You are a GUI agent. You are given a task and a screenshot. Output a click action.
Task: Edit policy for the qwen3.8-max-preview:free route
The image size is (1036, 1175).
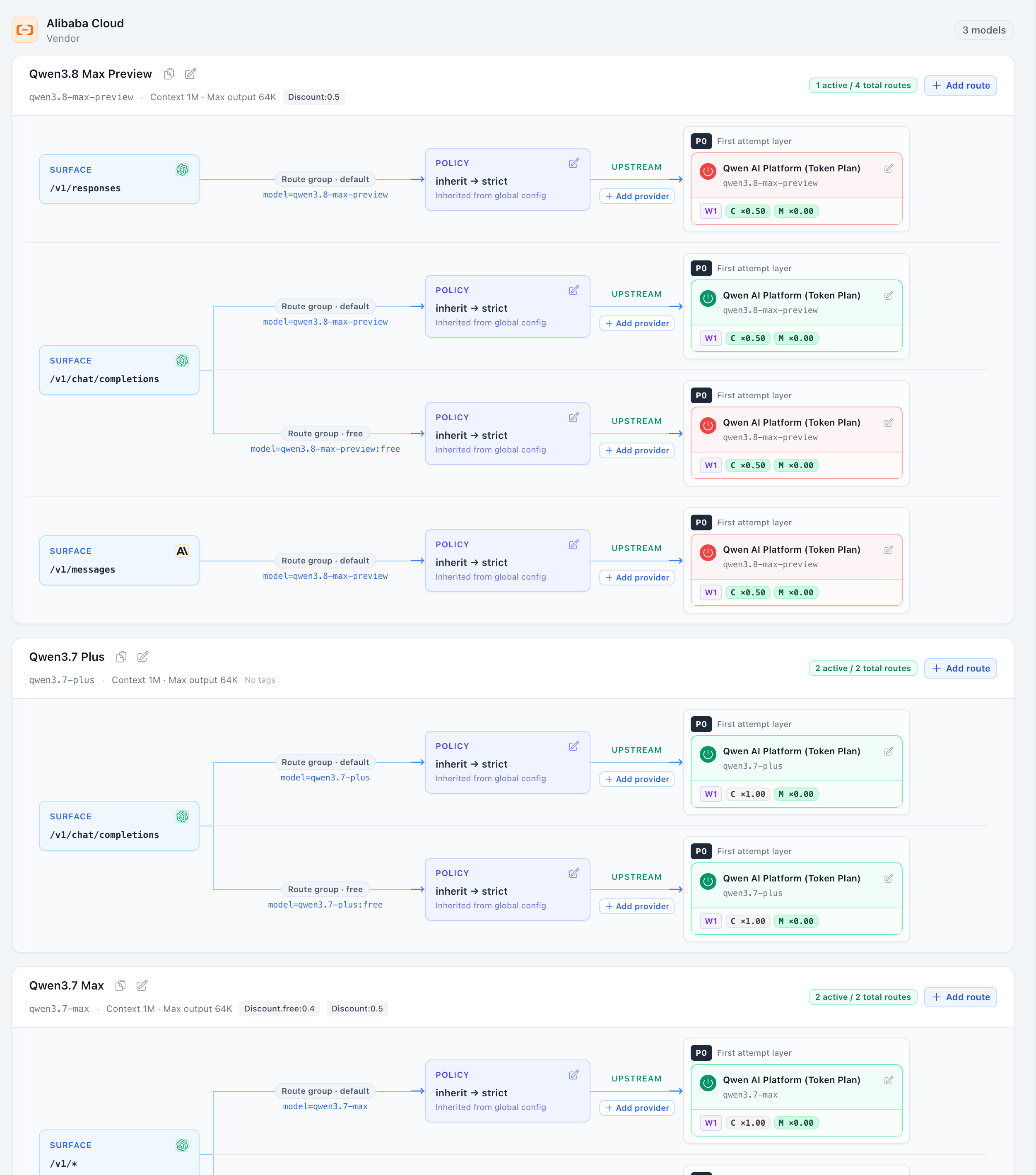[x=574, y=417]
